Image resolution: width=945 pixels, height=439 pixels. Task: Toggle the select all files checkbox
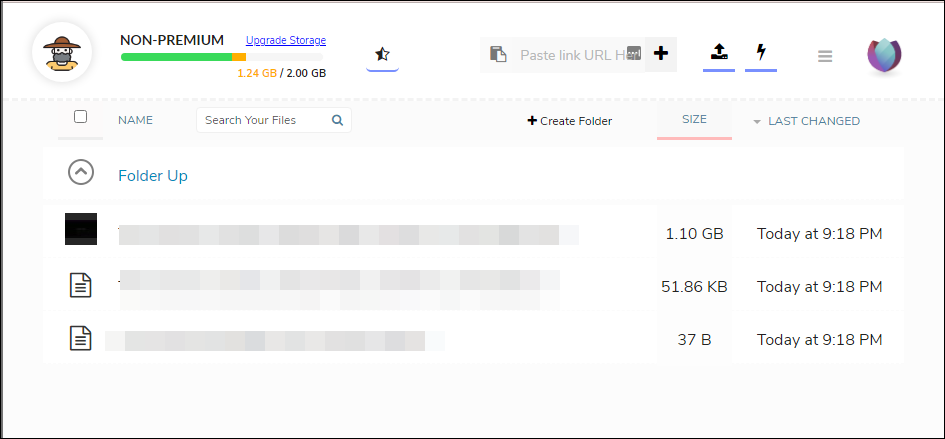pos(81,117)
